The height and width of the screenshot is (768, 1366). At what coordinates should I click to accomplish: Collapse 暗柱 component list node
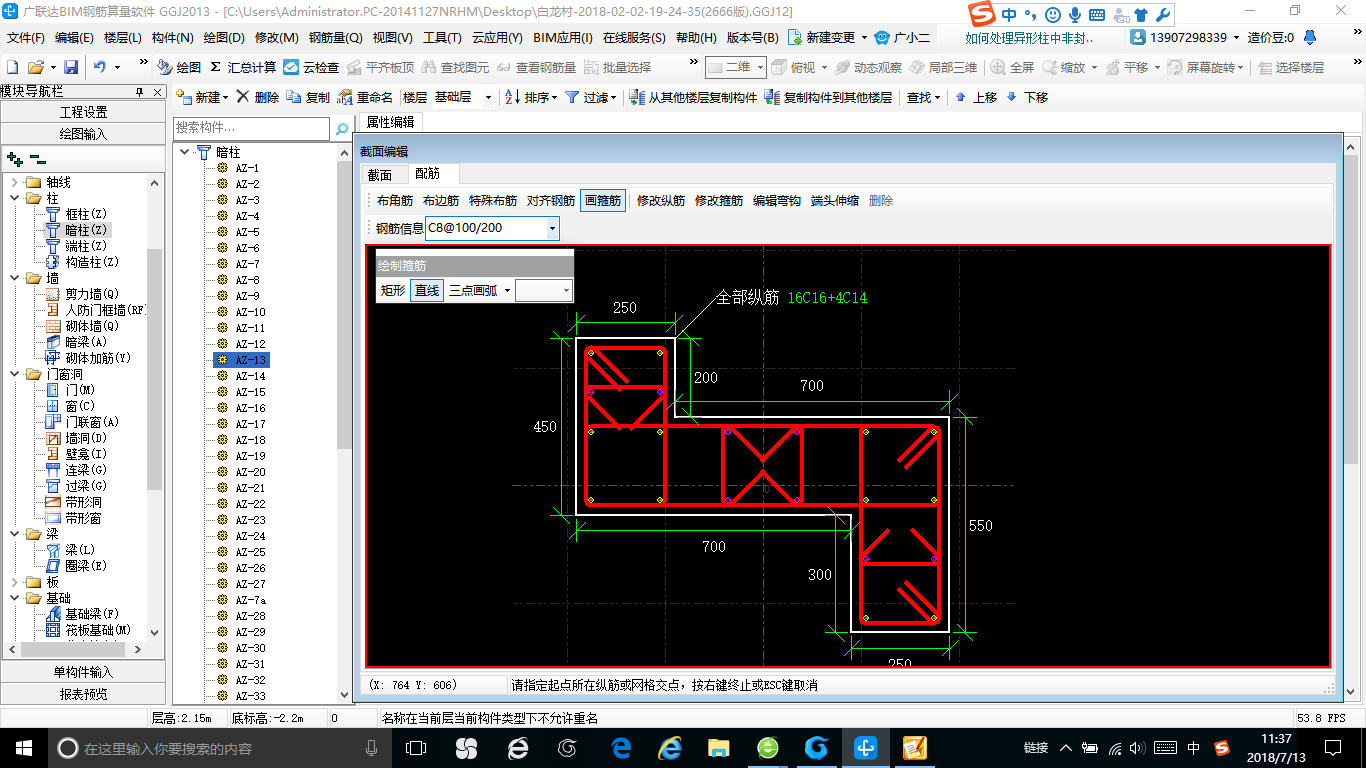pos(185,152)
